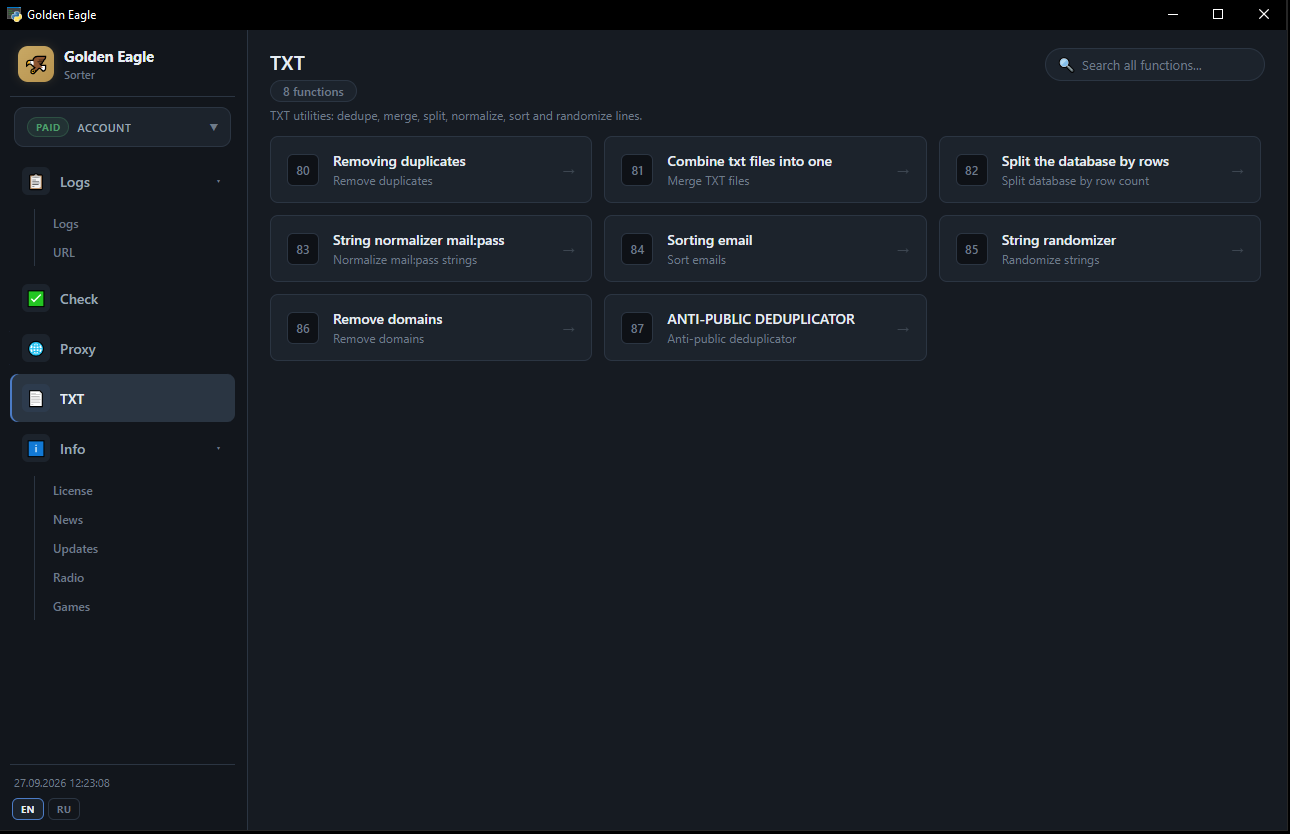This screenshot has height=834, width=1290.
Task: Click the Proxy globe icon
Action: pyautogui.click(x=36, y=349)
